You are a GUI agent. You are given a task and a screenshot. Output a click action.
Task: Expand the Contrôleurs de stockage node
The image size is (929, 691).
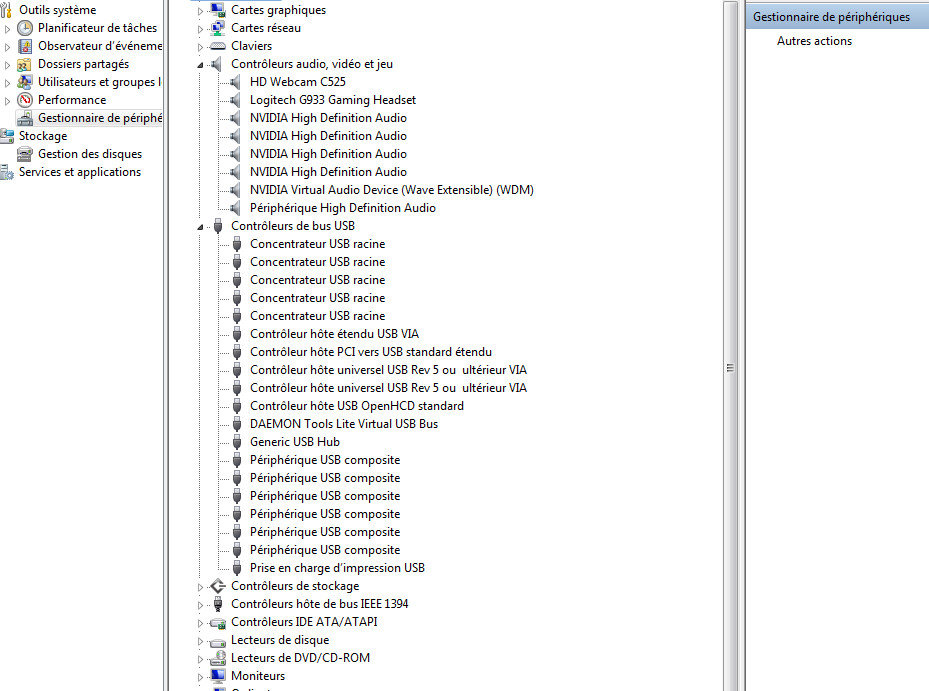coord(200,587)
